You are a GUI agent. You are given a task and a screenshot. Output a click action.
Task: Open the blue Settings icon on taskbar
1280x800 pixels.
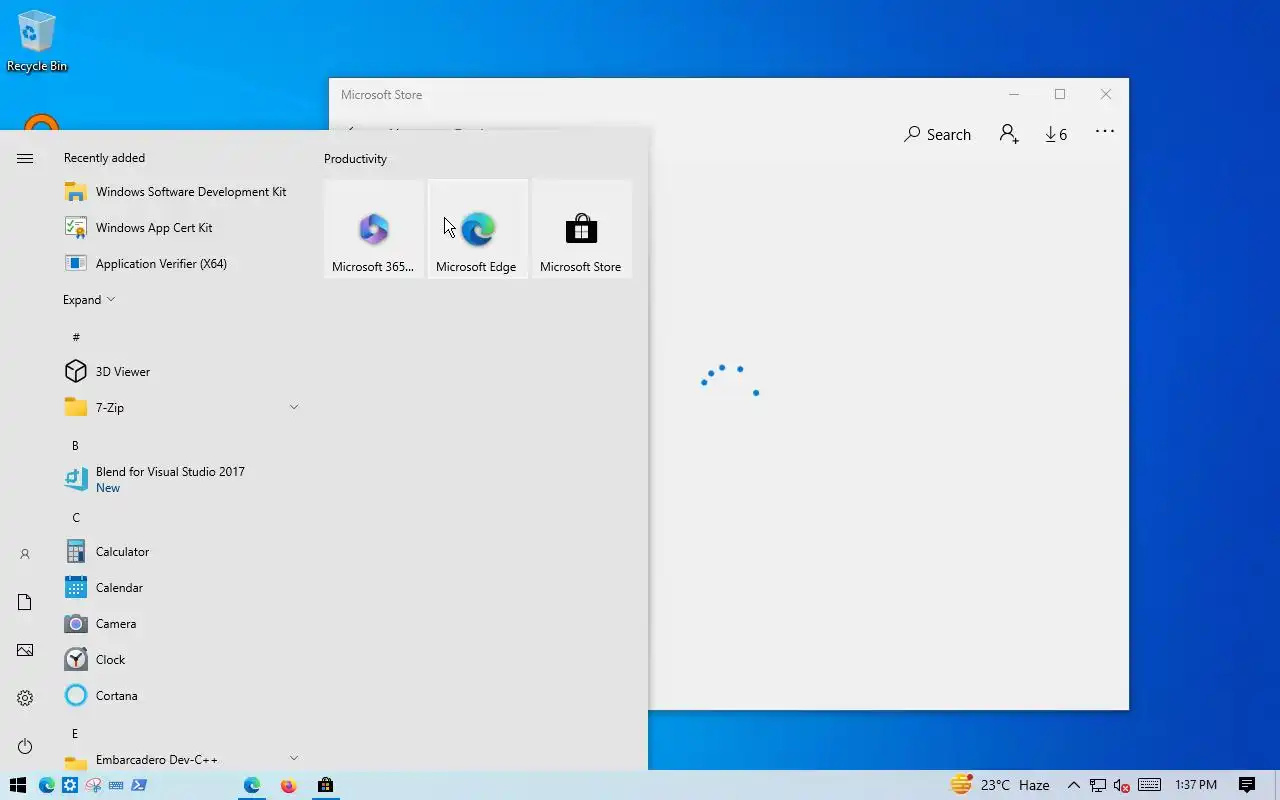tap(70, 785)
